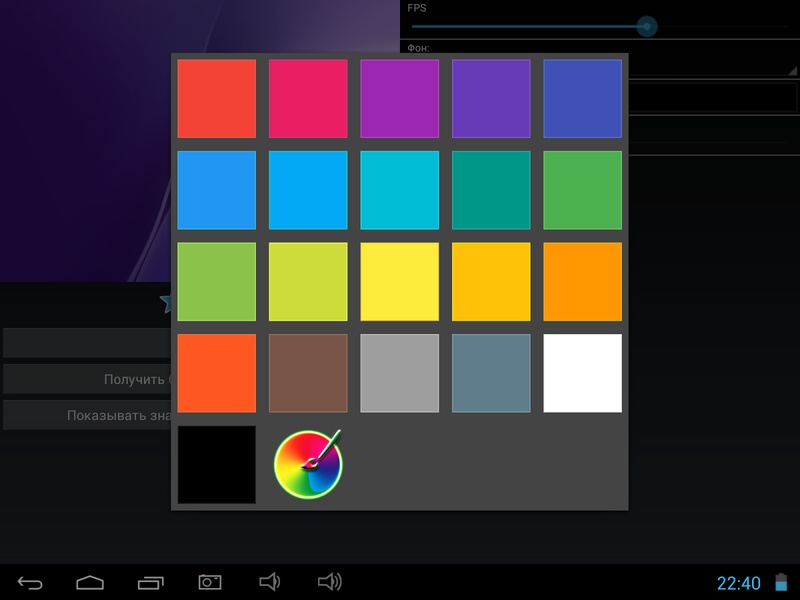
Task: Tap the volume down speaker icon
Action: point(269,582)
